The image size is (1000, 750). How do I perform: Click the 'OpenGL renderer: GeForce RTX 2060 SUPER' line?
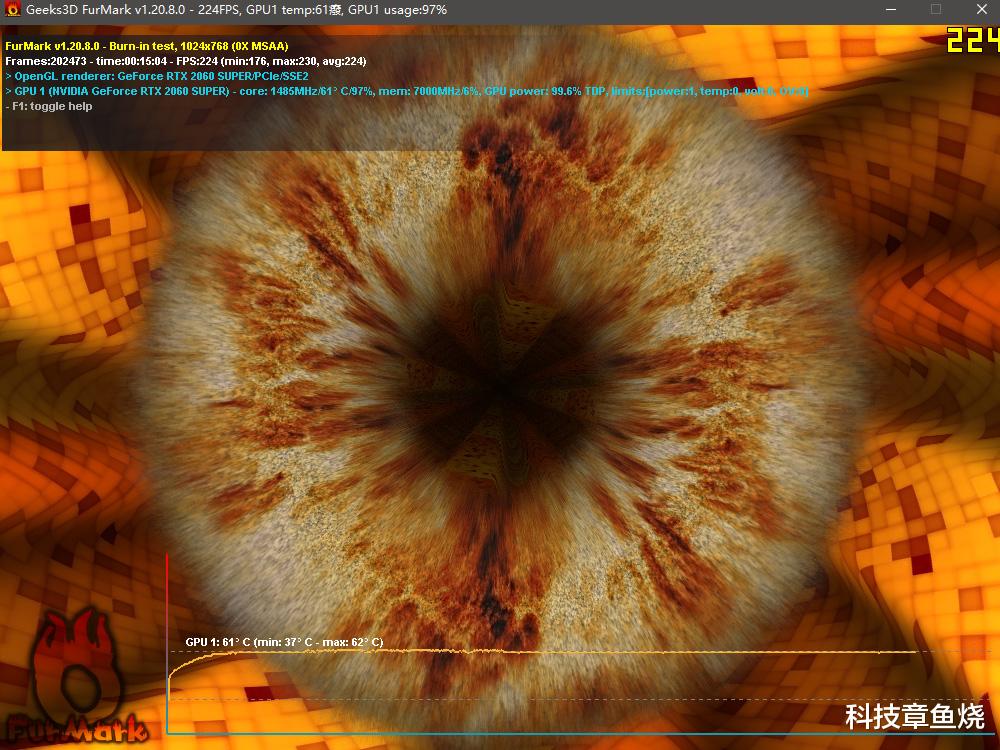[157, 76]
